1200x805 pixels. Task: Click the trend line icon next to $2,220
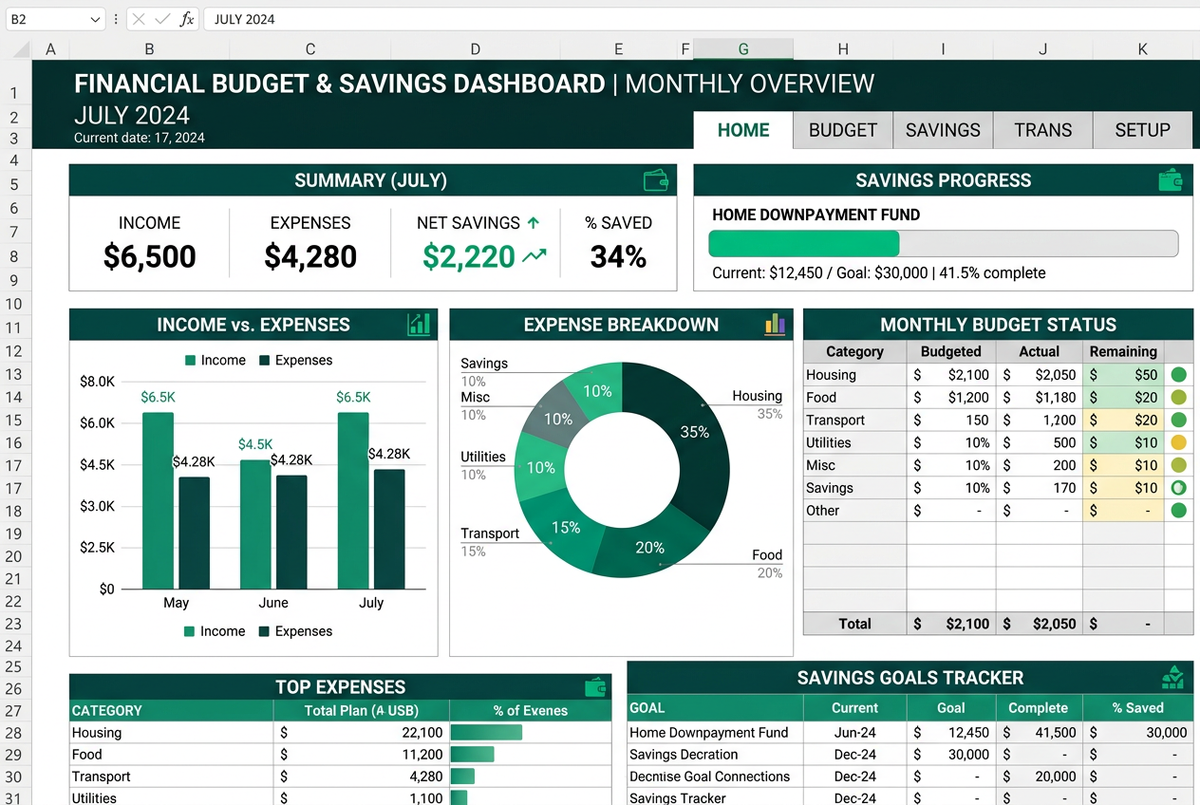tap(535, 256)
